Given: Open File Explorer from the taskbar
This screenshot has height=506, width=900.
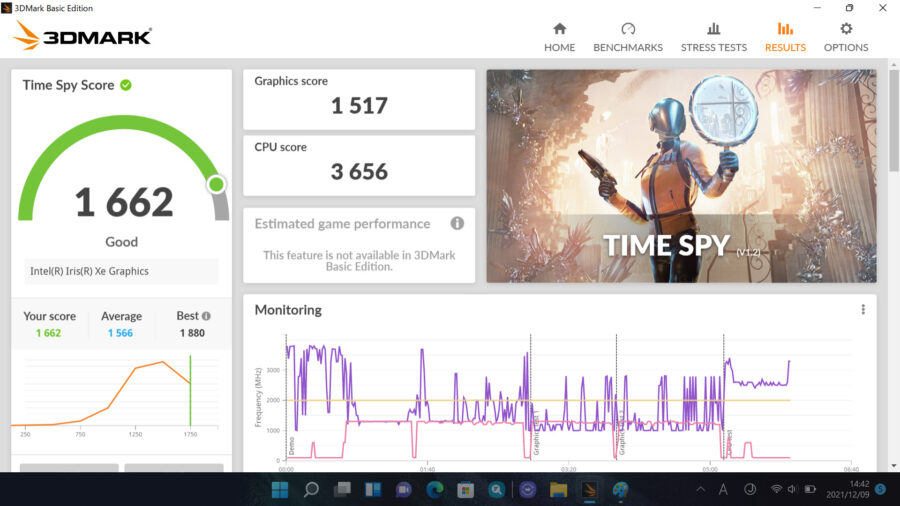Looking at the screenshot, I should click(558, 490).
